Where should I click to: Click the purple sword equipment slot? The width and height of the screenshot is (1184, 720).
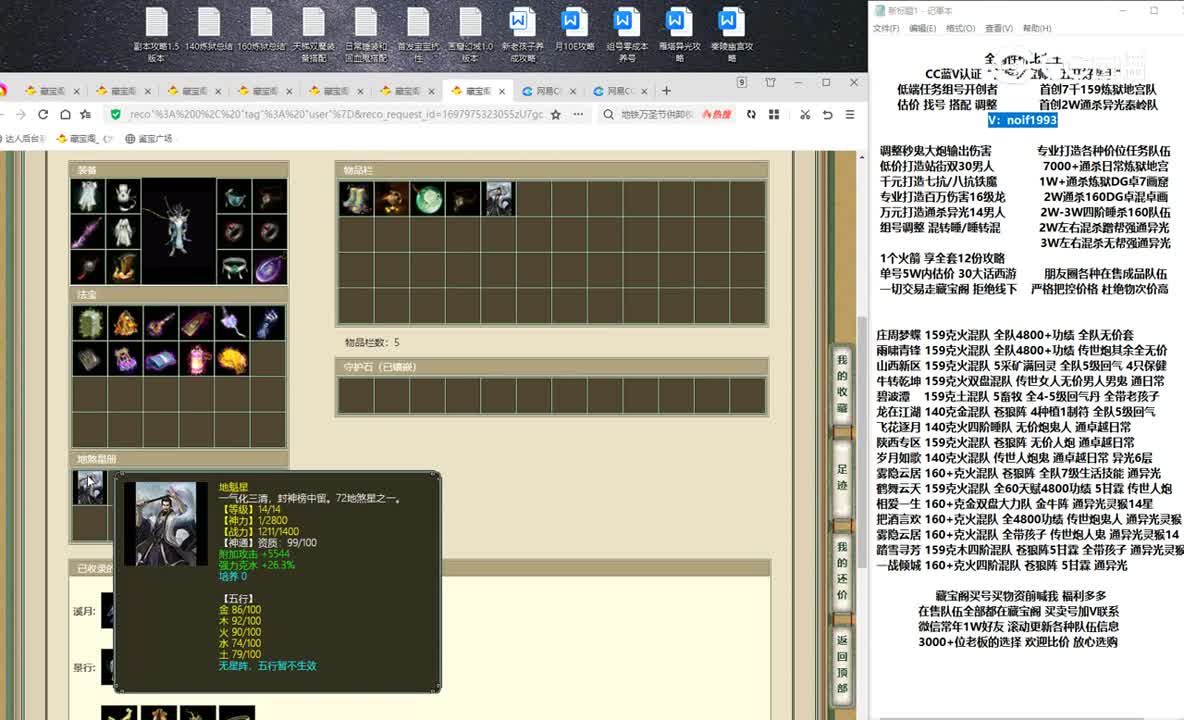88,232
